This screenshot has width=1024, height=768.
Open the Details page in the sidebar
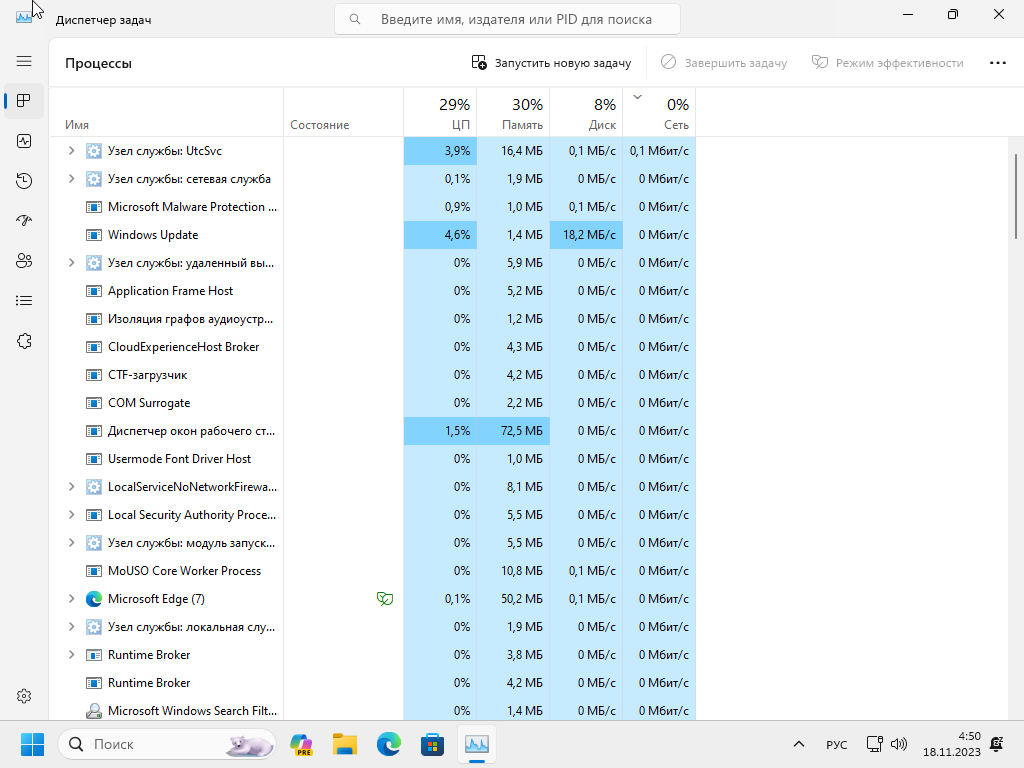(24, 301)
